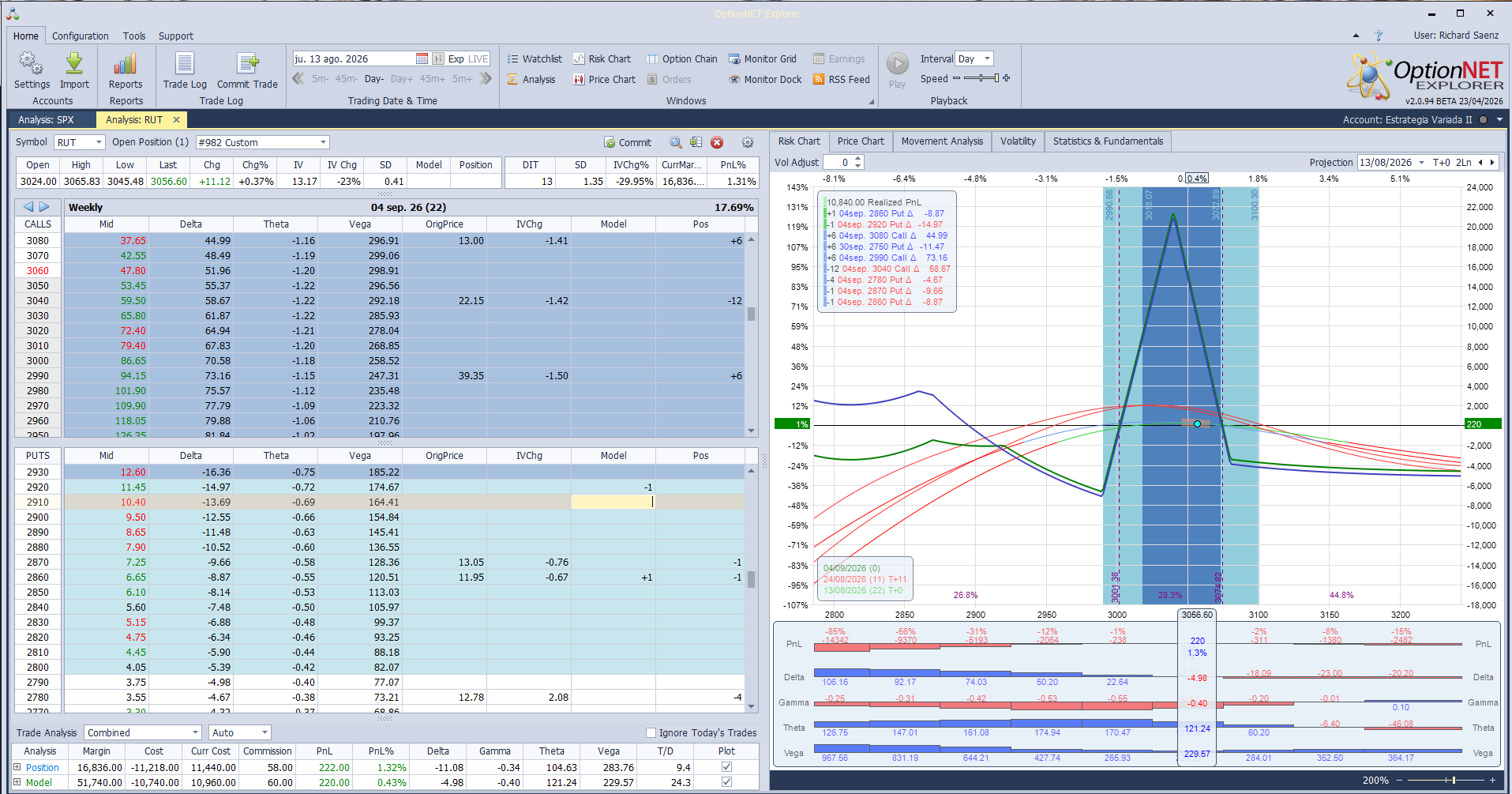Open the Analysis window from ribbon
This screenshot has height=794, width=1512.
tap(531, 79)
